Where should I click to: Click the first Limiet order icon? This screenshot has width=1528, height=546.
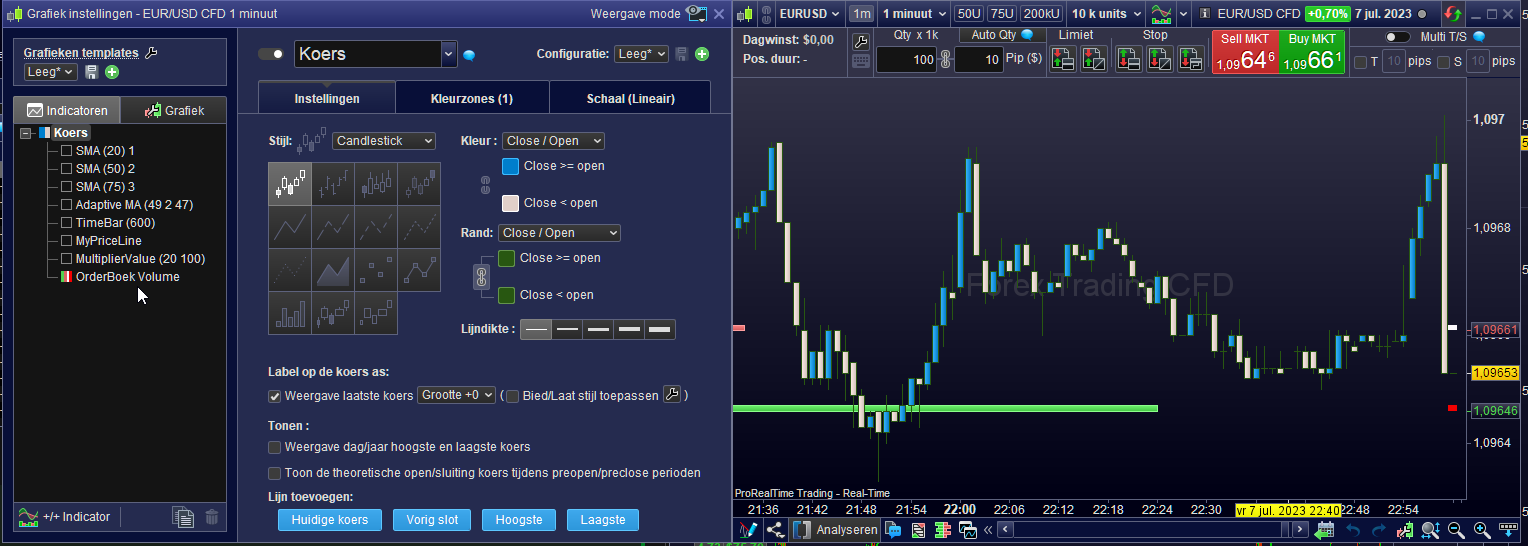1062,59
